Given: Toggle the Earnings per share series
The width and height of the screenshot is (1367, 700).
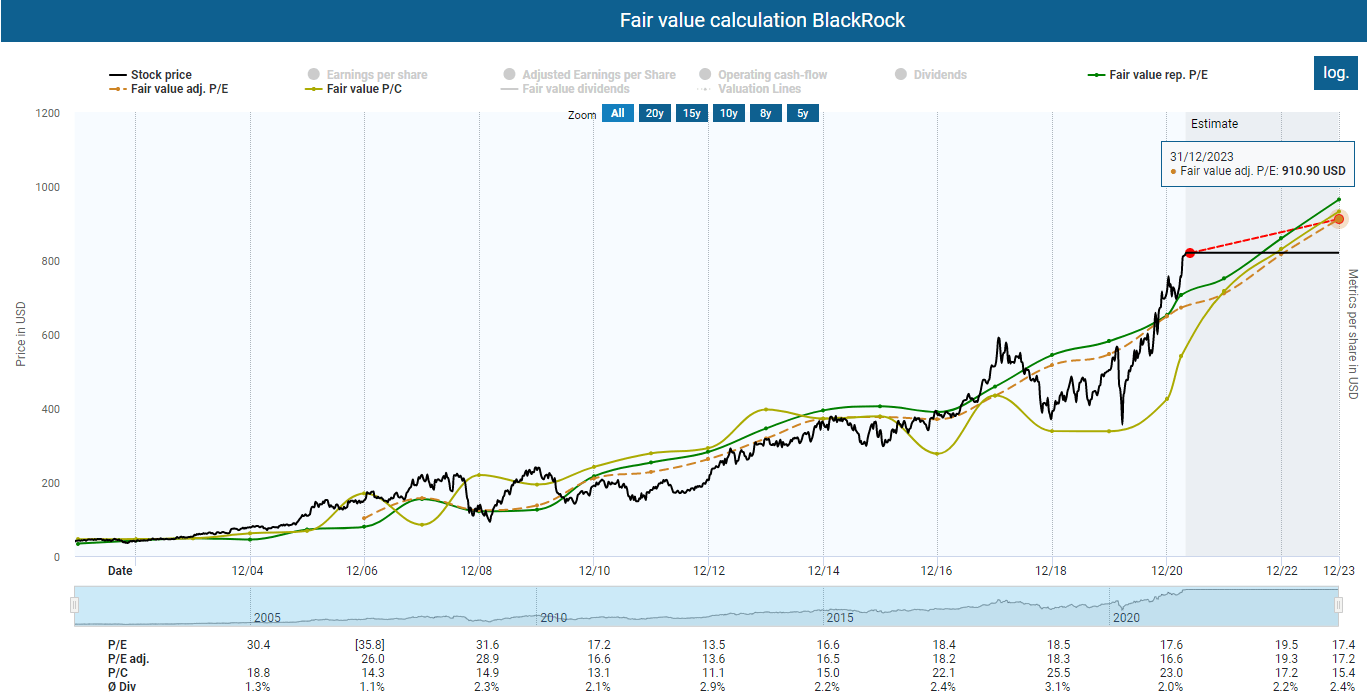Looking at the screenshot, I should click(x=367, y=75).
